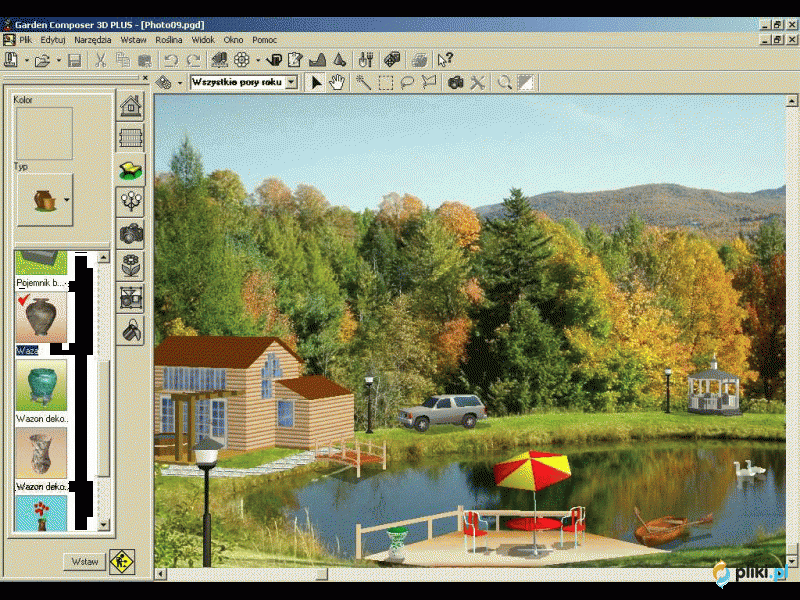800x600 pixels.
Task: Open the Widok menu
Action: point(203,40)
